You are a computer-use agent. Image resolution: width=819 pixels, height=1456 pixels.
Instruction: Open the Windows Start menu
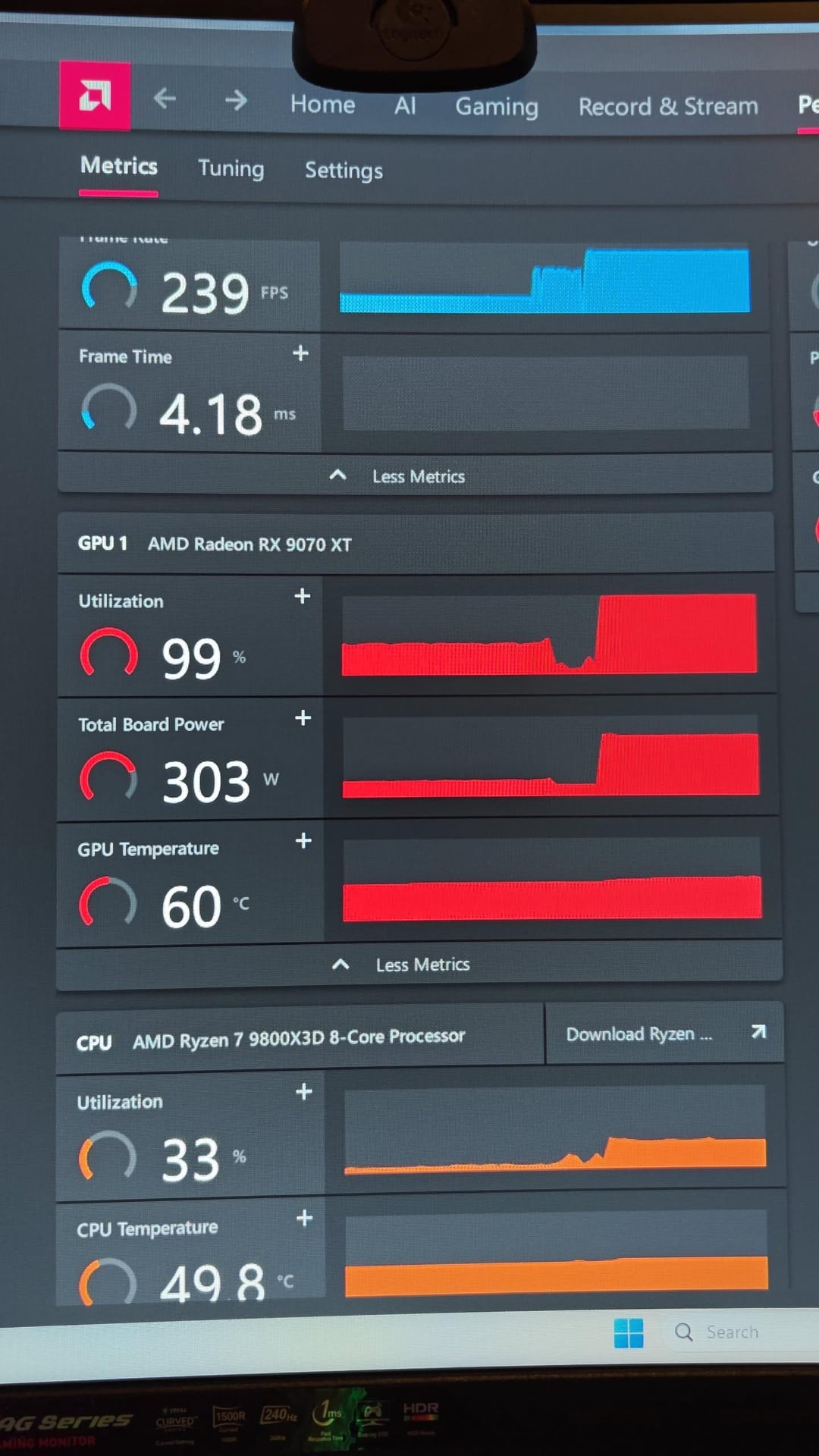[x=629, y=1332]
